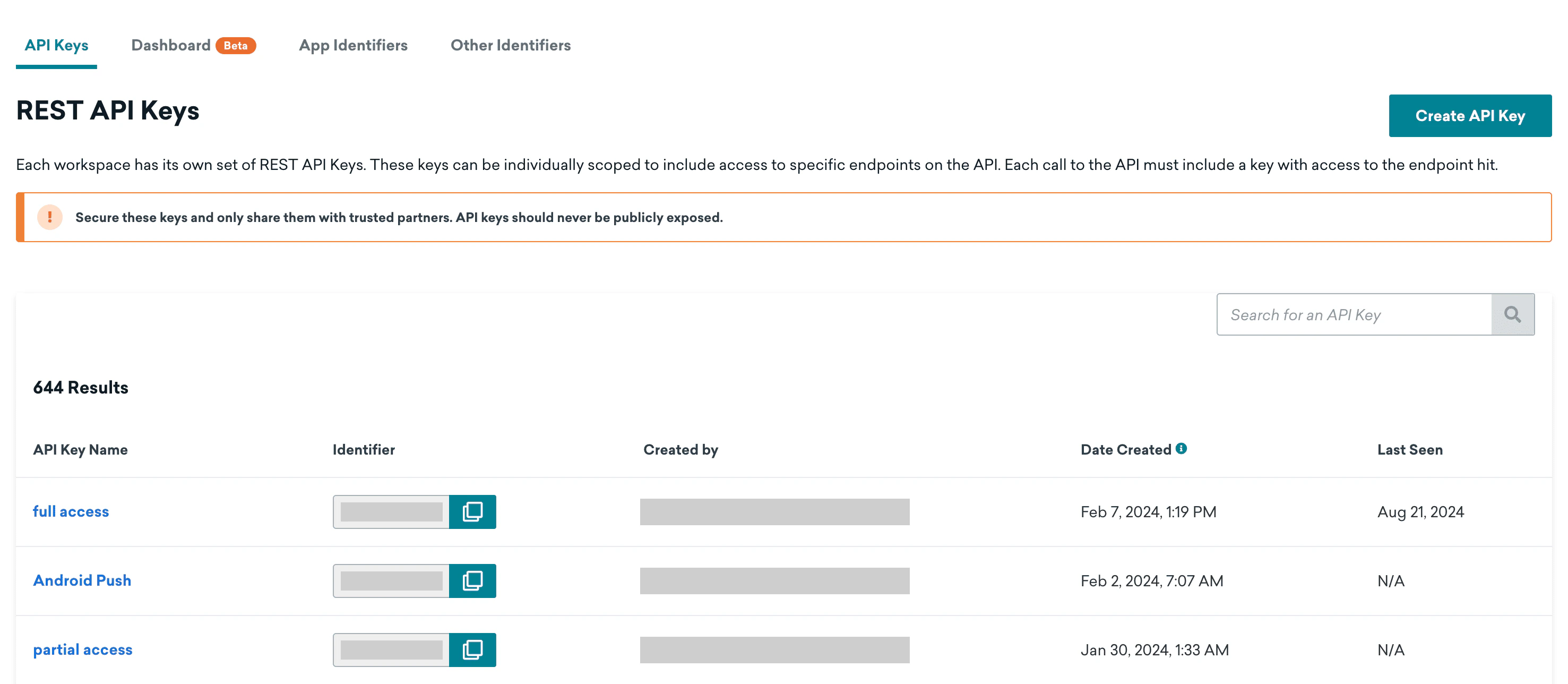This screenshot has width=1568, height=684.
Task: Click the Android Push identifier field
Action: tap(391, 580)
